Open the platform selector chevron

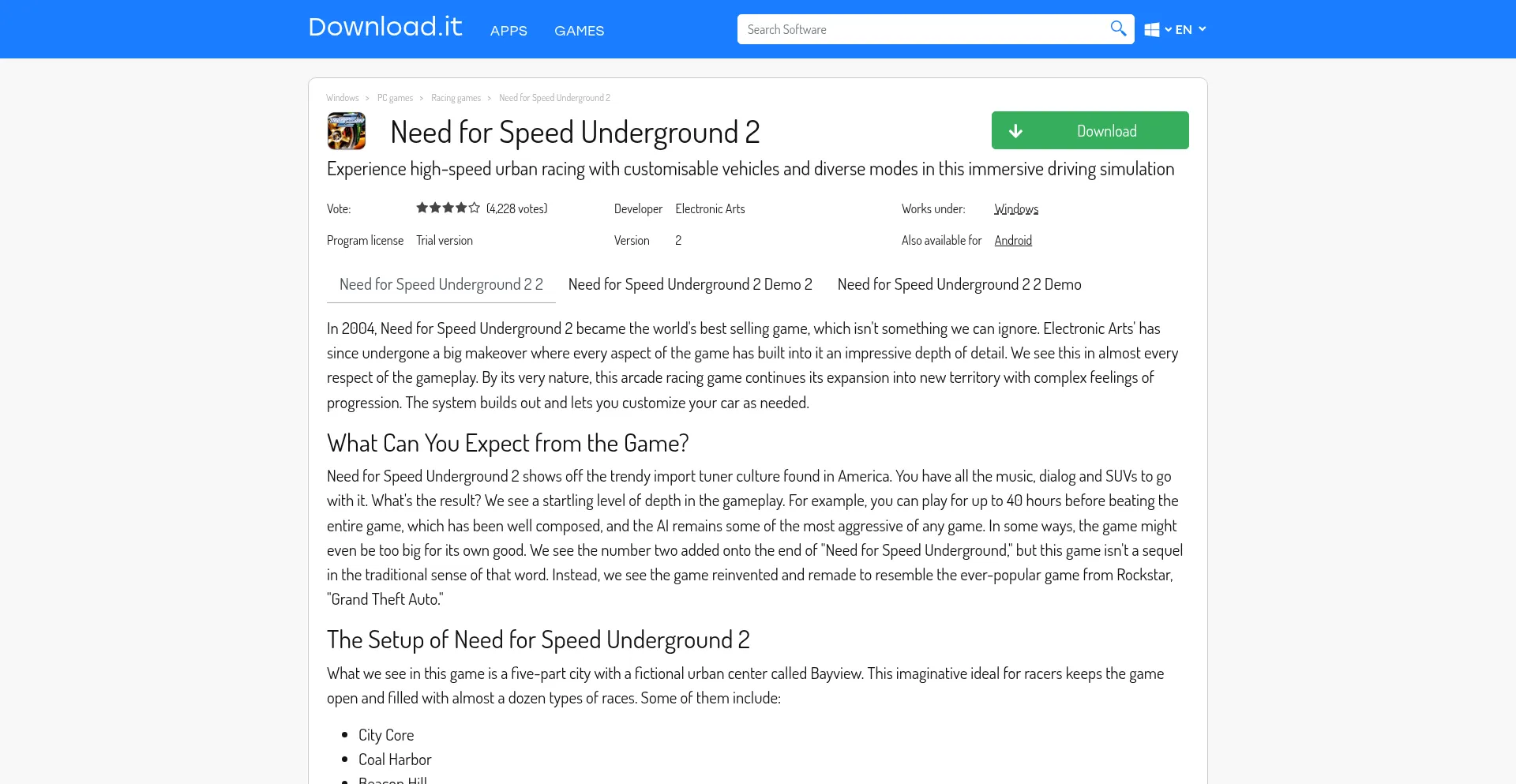[x=1169, y=30]
